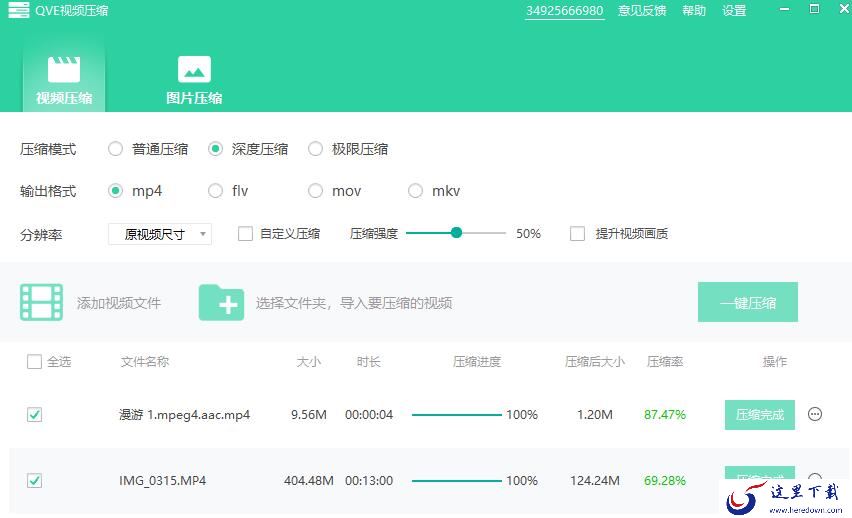Choose mp4 output format
The height and width of the screenshot is (518, 852).
115,191
